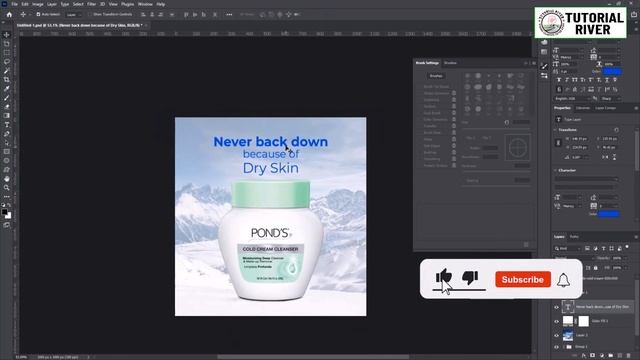Click the align horizontal centers icon
The width and height of the screenshot is (640, 360).
(152, 14)
